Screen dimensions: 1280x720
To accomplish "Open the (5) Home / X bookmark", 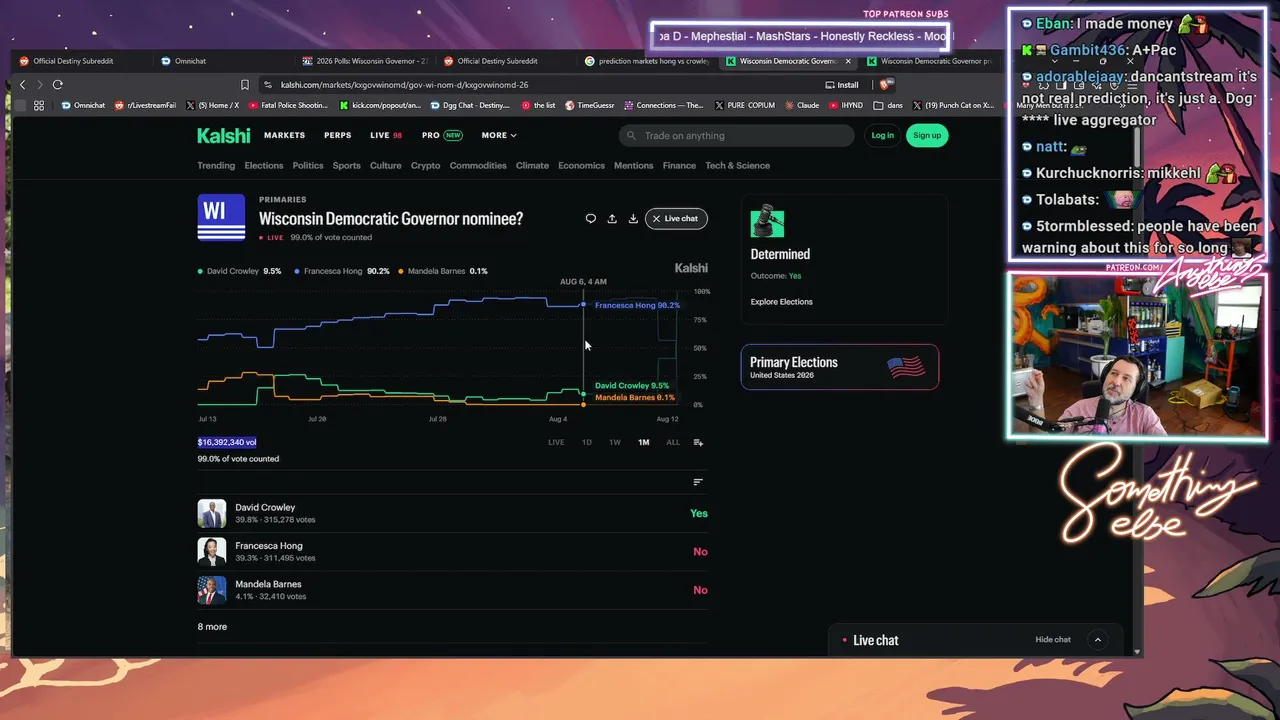I will pyautogui.click(x=212, y=105).
